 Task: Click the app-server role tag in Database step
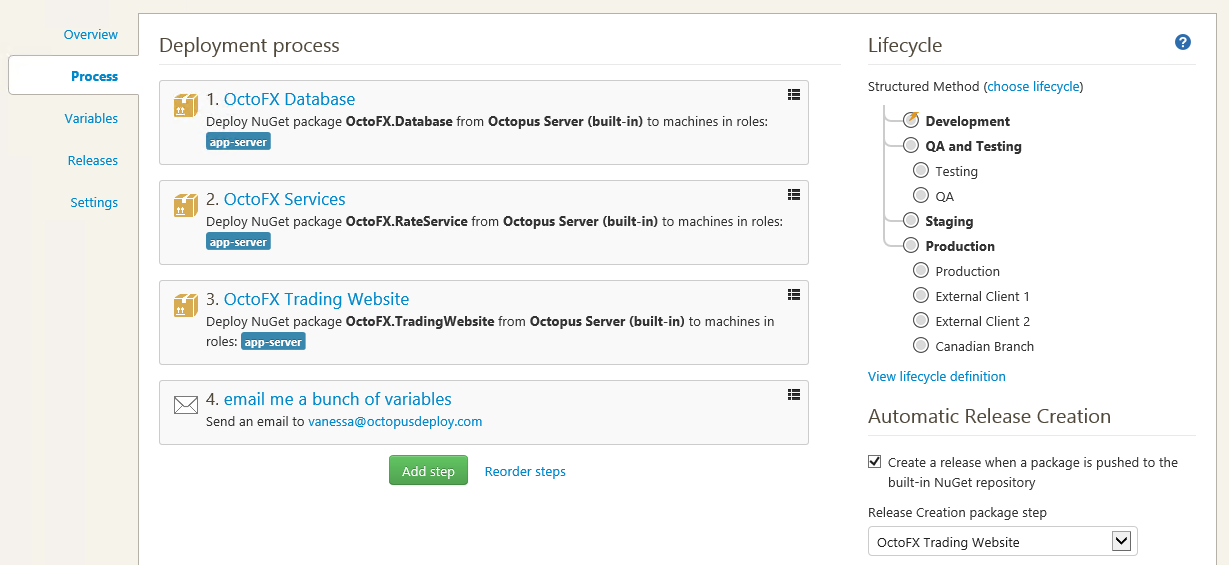click(x=238, y=142)
